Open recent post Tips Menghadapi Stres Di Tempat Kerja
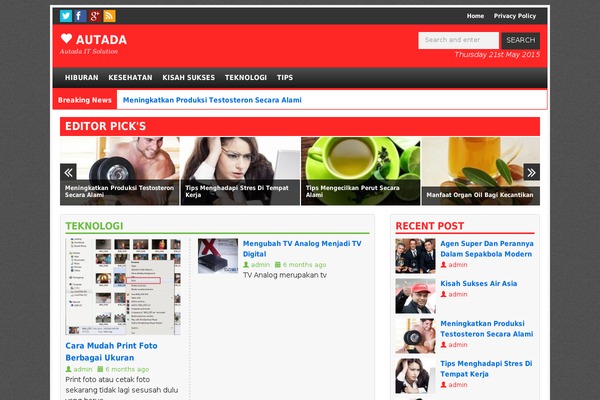Screen dimensions: 600x400 pyautogui.click(x=486, y=369)
